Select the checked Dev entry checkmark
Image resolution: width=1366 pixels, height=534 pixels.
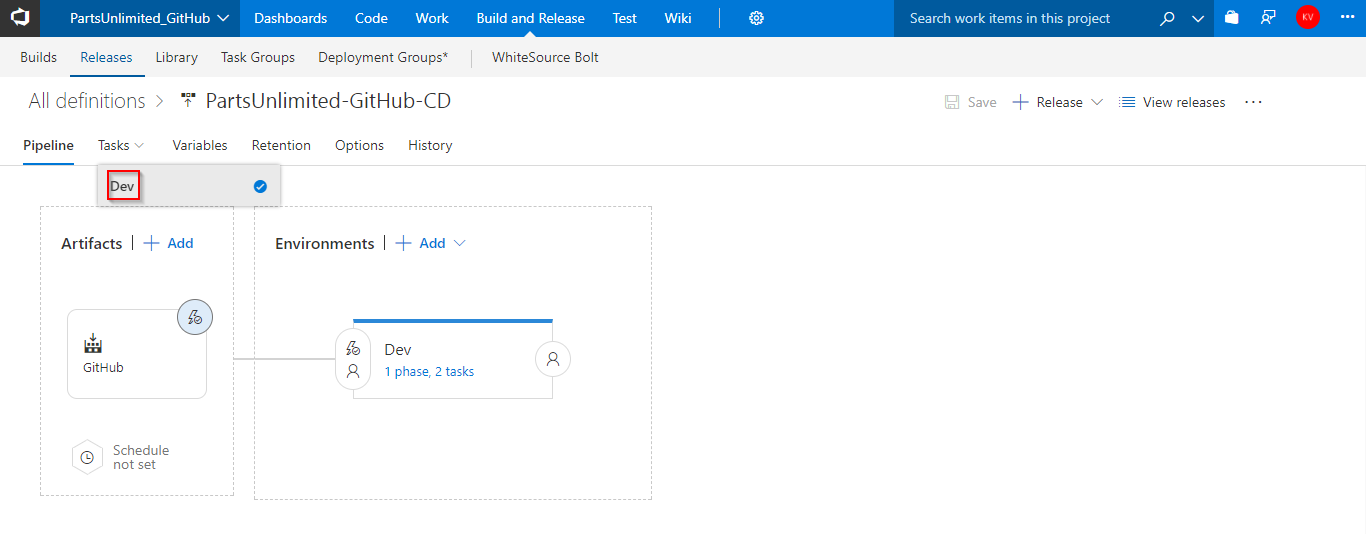coord(260,186)
